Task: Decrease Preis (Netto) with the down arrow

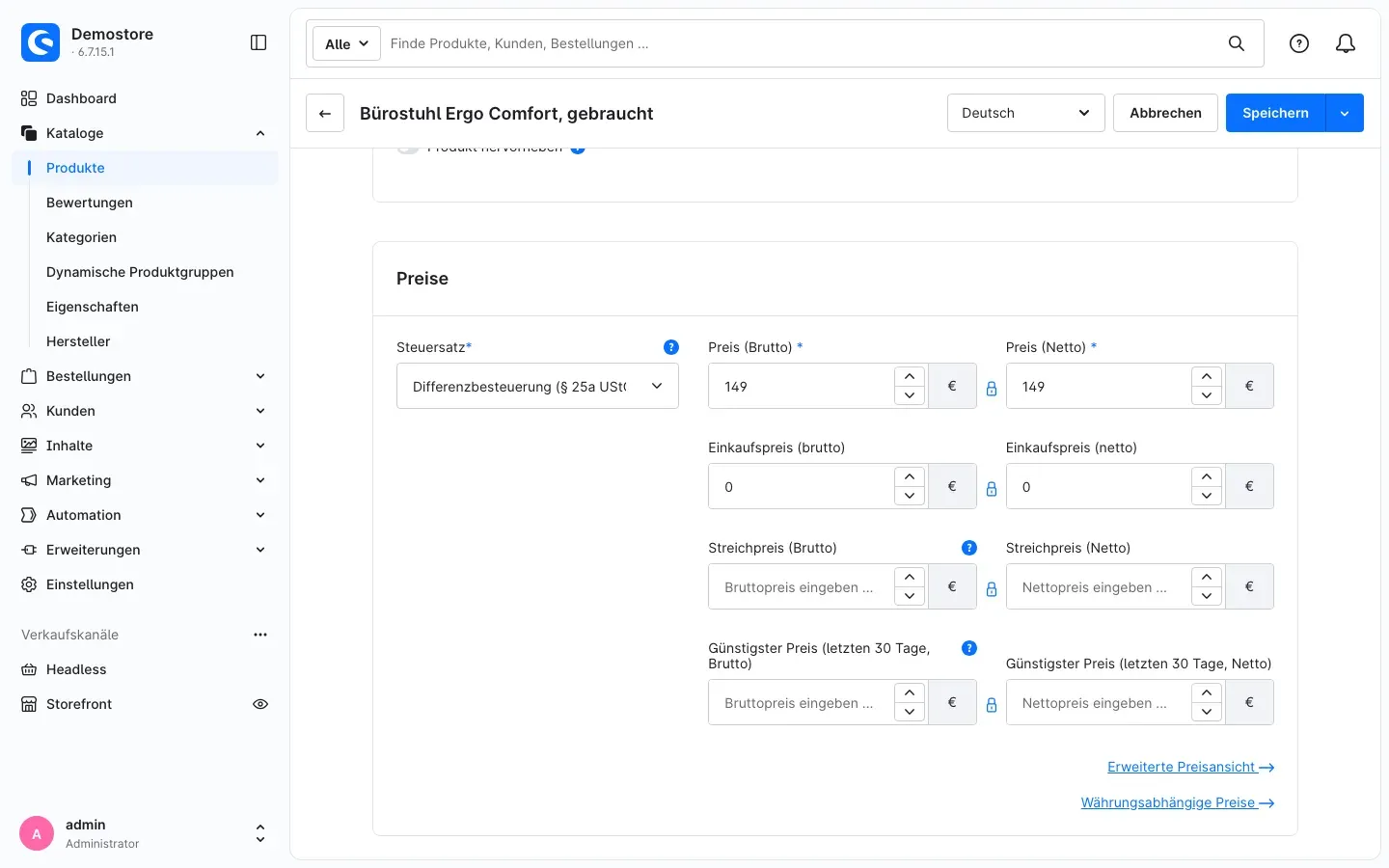Action: coord(1207,395)
